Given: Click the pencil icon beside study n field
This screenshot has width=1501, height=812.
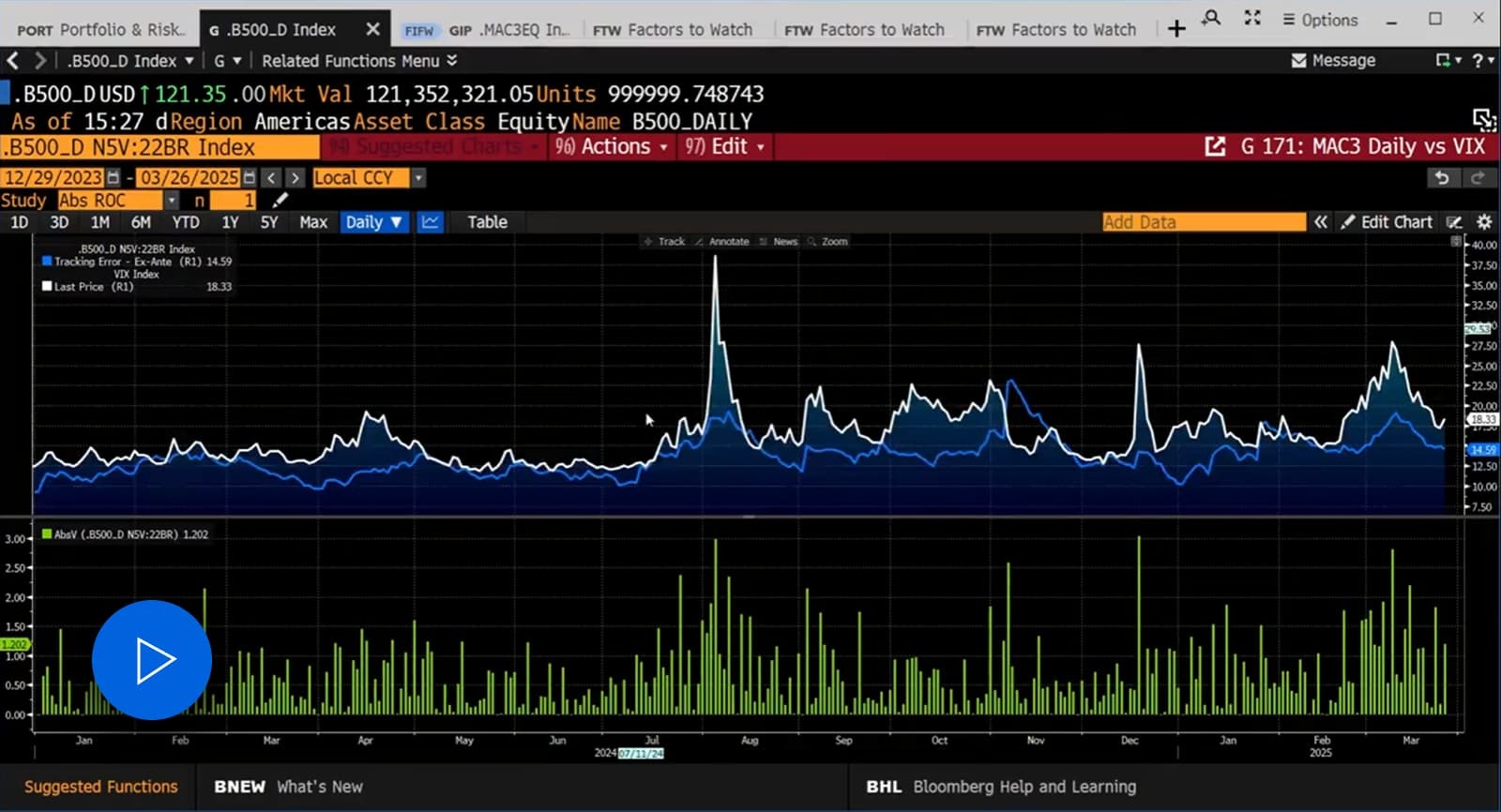Looking at the screenshot, I should [x=280, y=201].
